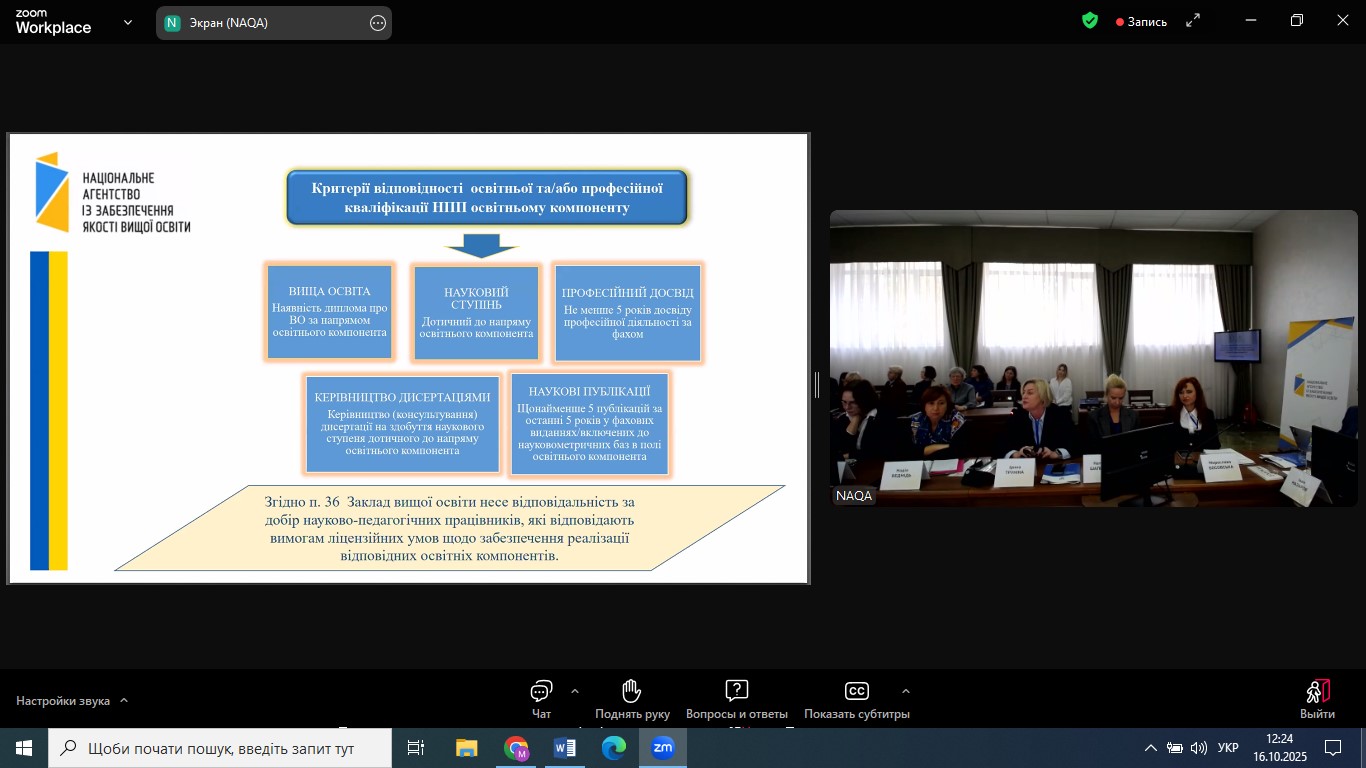Image resolution: width=1366 pixels, height=768 pixels.
Task: Open the Chat panel icon
Action: (x=541, y=692)
